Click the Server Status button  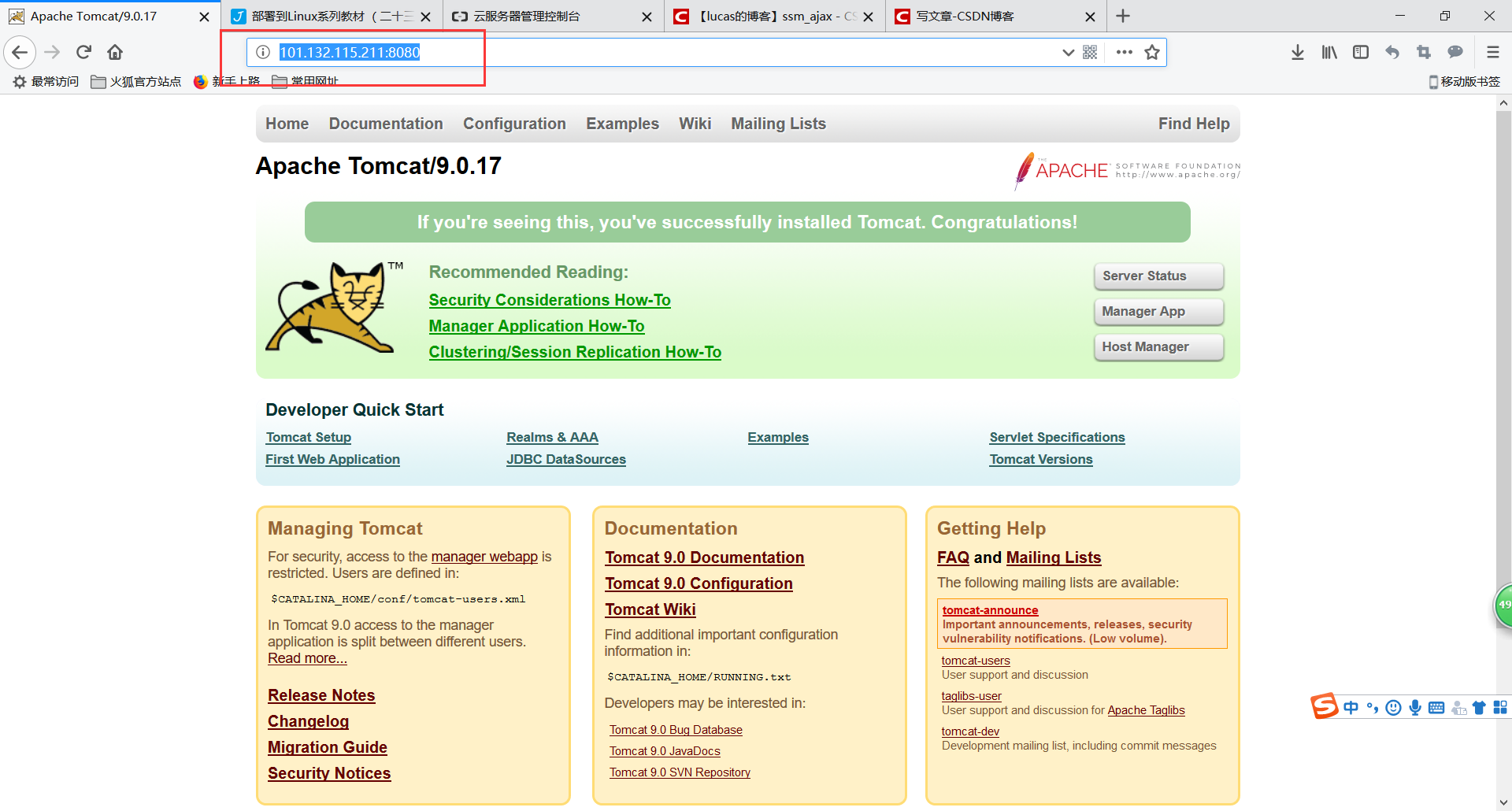pyautogui.click(x=1158, y=276)
